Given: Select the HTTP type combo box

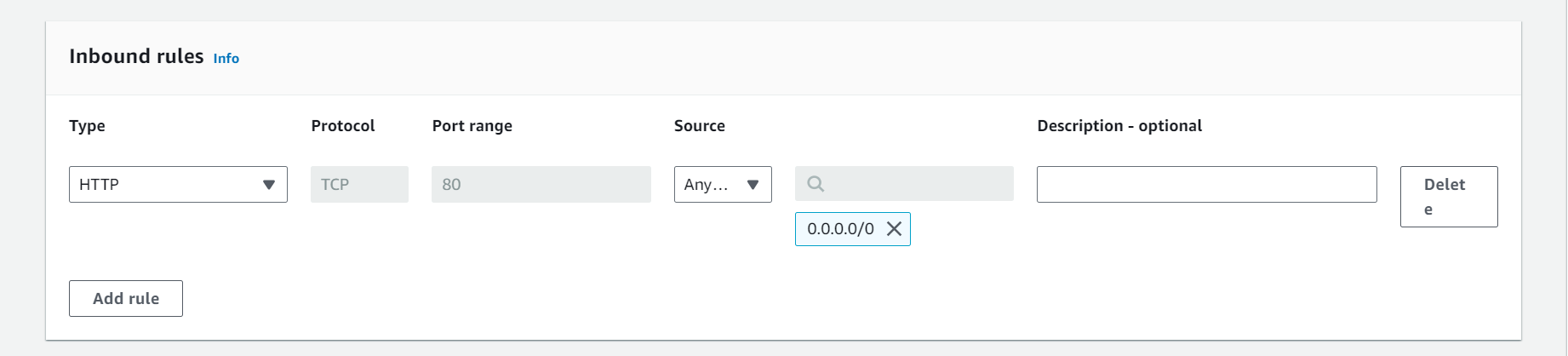Looking at the screenshot, I should click(x=178, y=184).
